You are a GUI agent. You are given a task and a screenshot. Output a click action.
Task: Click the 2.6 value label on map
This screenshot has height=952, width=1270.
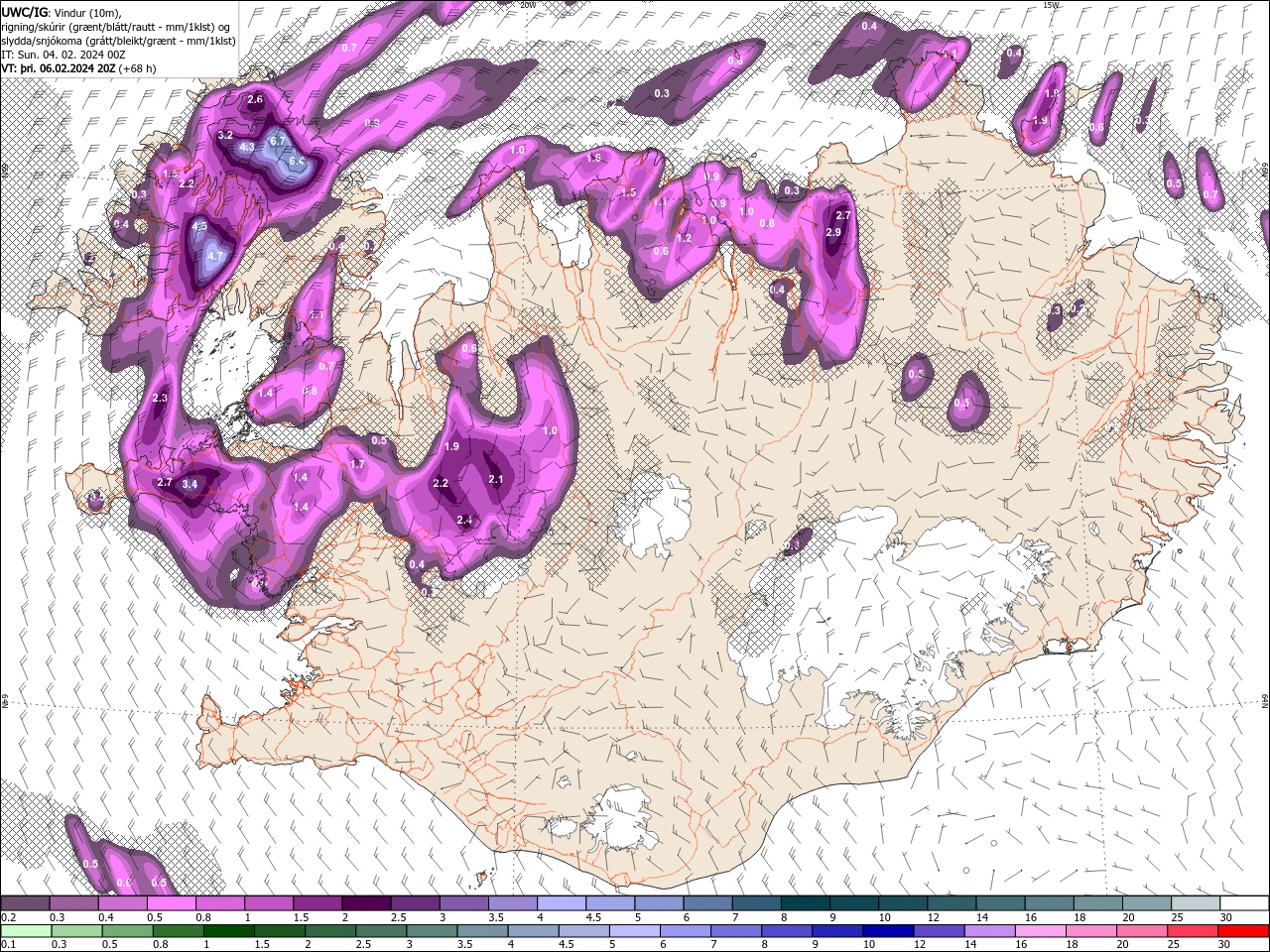coord(255,99)
